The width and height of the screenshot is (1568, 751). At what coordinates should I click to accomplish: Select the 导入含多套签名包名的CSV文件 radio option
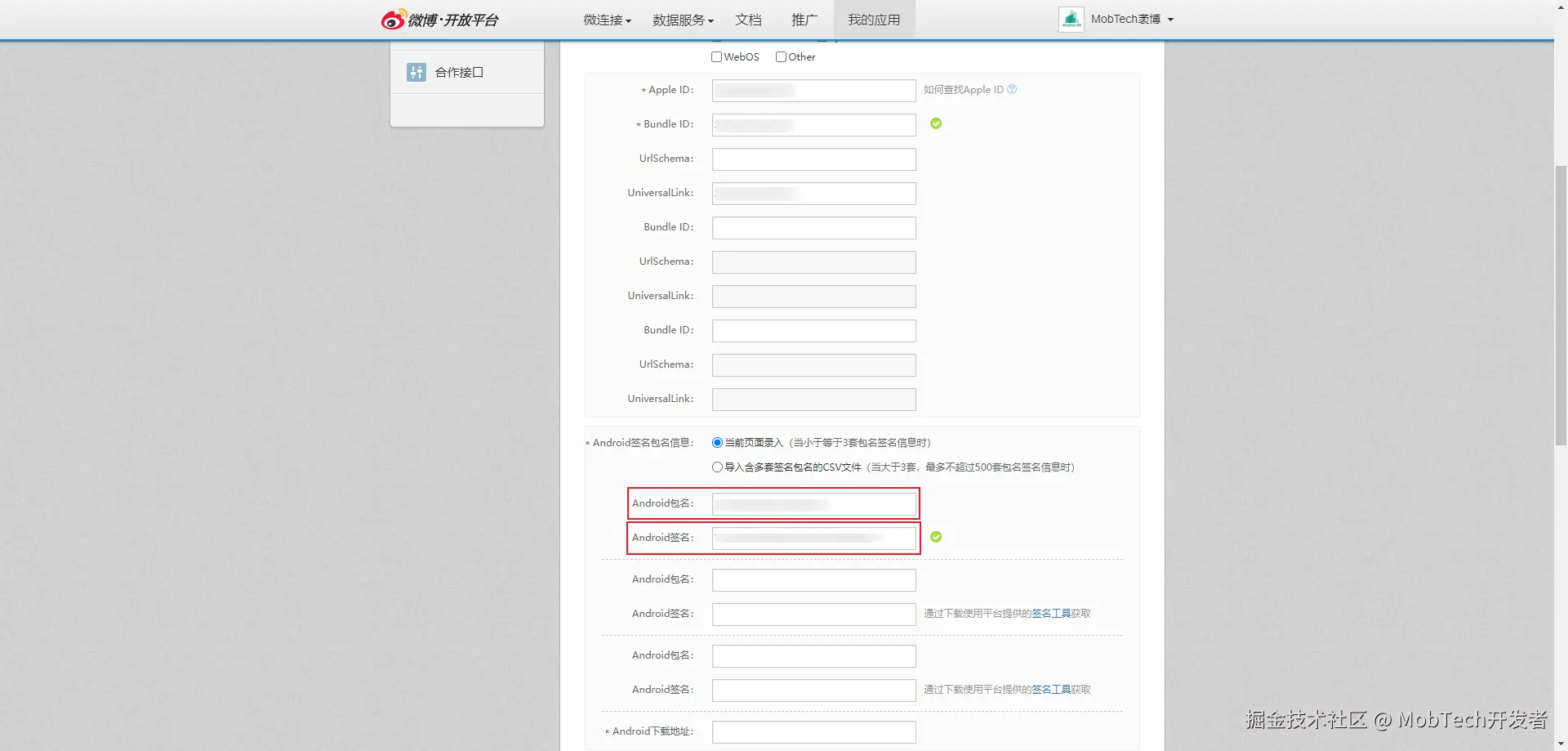717,467
